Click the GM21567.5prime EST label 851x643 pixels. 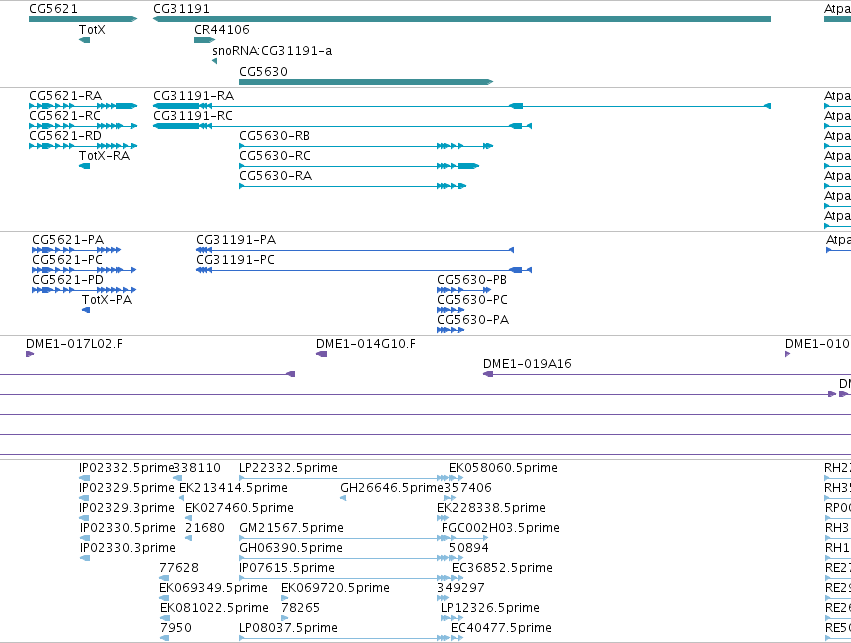(x=291, y=529)
